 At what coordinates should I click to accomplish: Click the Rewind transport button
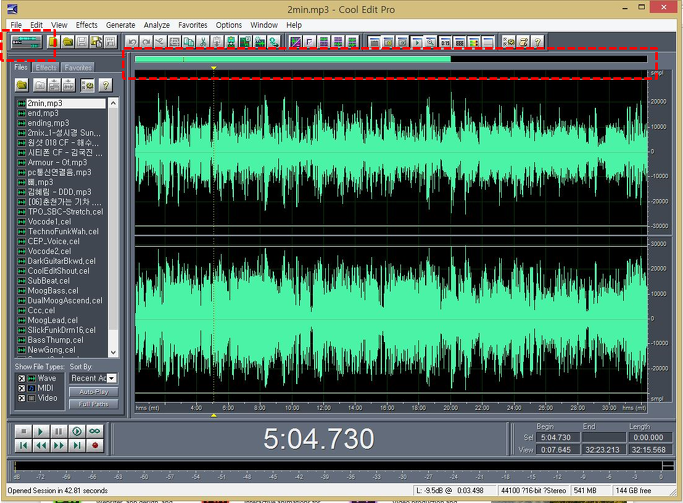point(41,445)
